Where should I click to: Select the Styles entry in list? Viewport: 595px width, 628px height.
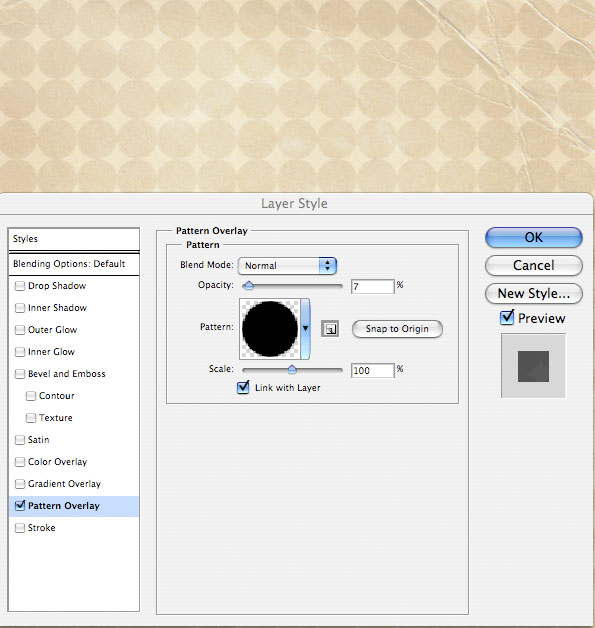click(x=74, y=239)
